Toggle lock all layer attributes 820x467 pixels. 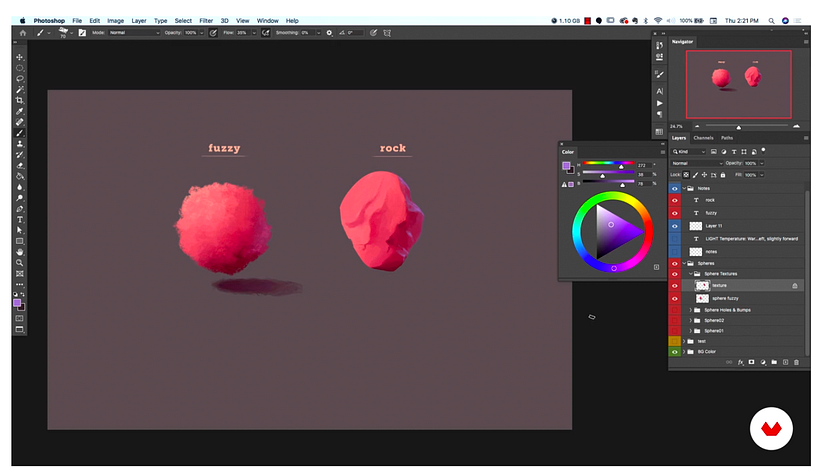point(723,175)
